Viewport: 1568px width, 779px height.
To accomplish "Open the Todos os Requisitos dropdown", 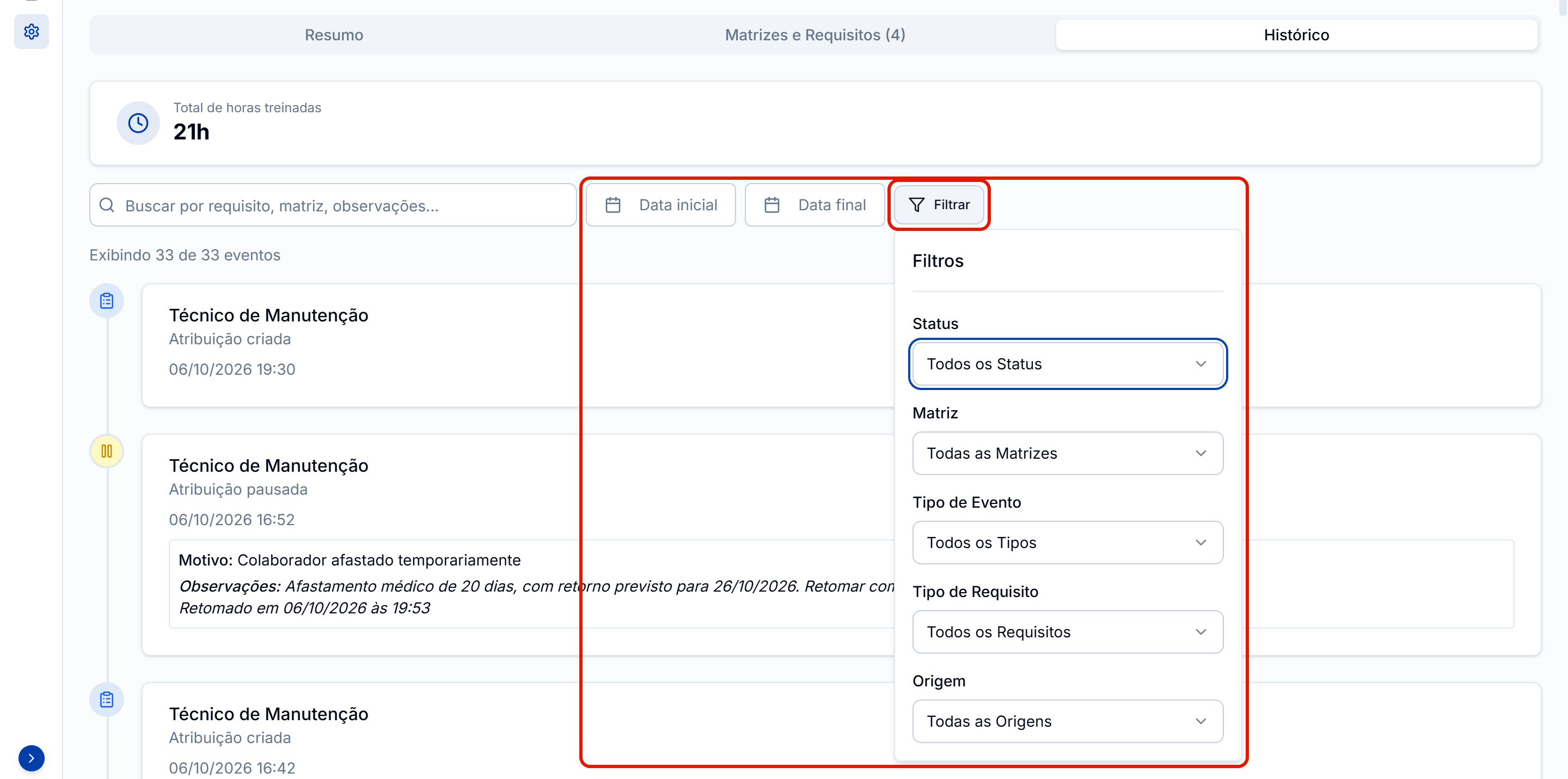I will pos(1068,631).
